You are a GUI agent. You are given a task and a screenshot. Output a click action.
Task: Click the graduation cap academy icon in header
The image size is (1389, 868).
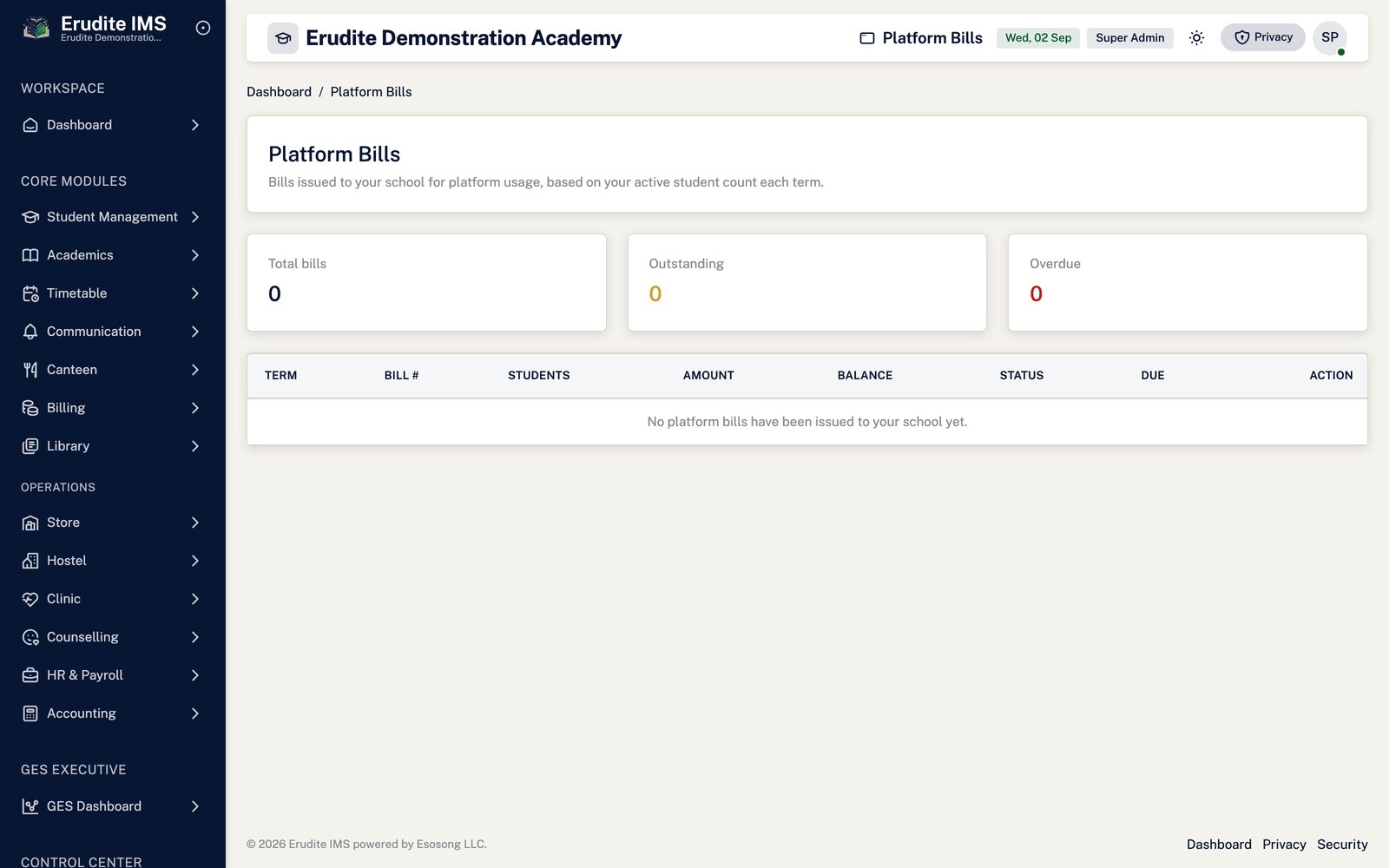pyautogui.click(x=283, y=38)
